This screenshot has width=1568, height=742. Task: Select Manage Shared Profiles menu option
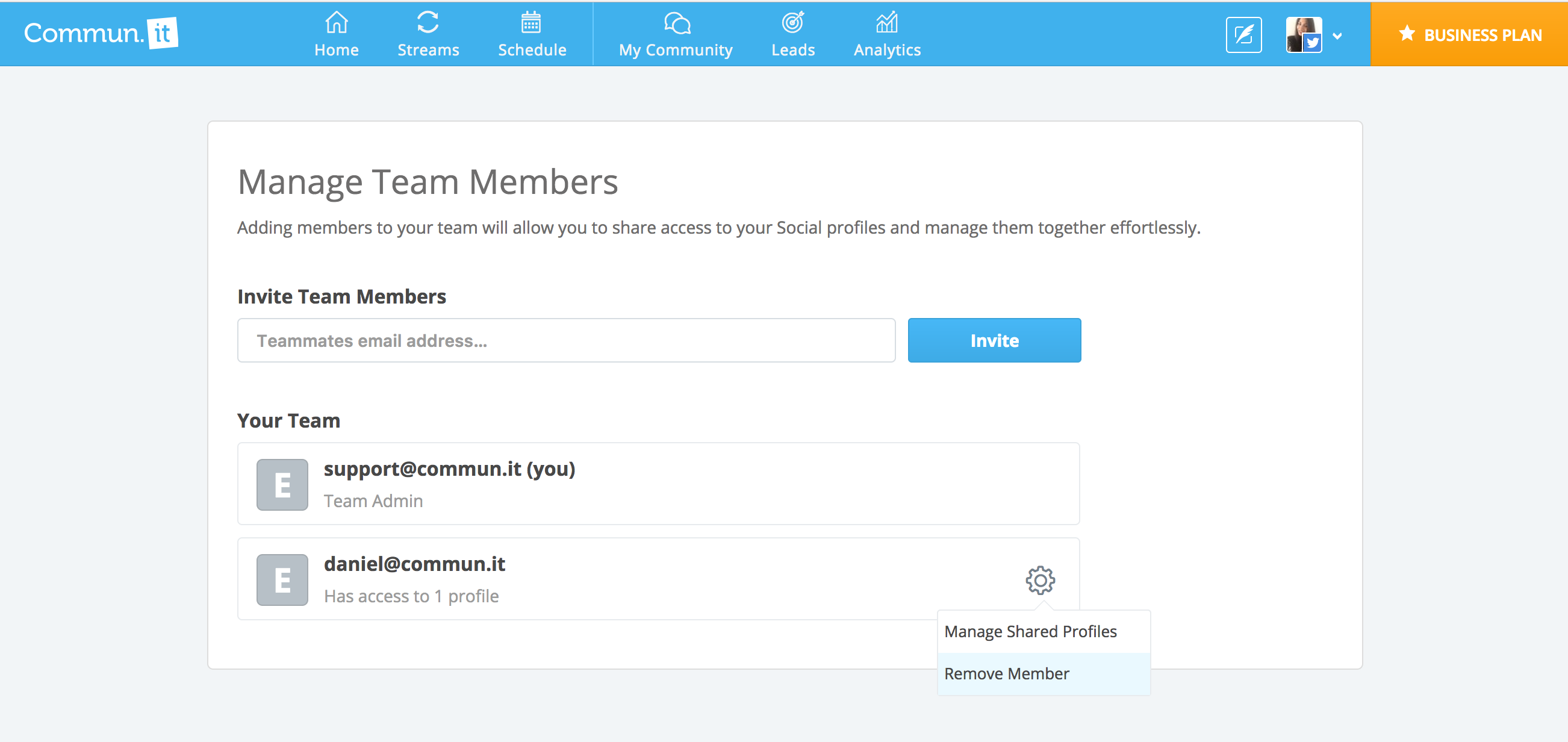click(x=1044, y=631)
